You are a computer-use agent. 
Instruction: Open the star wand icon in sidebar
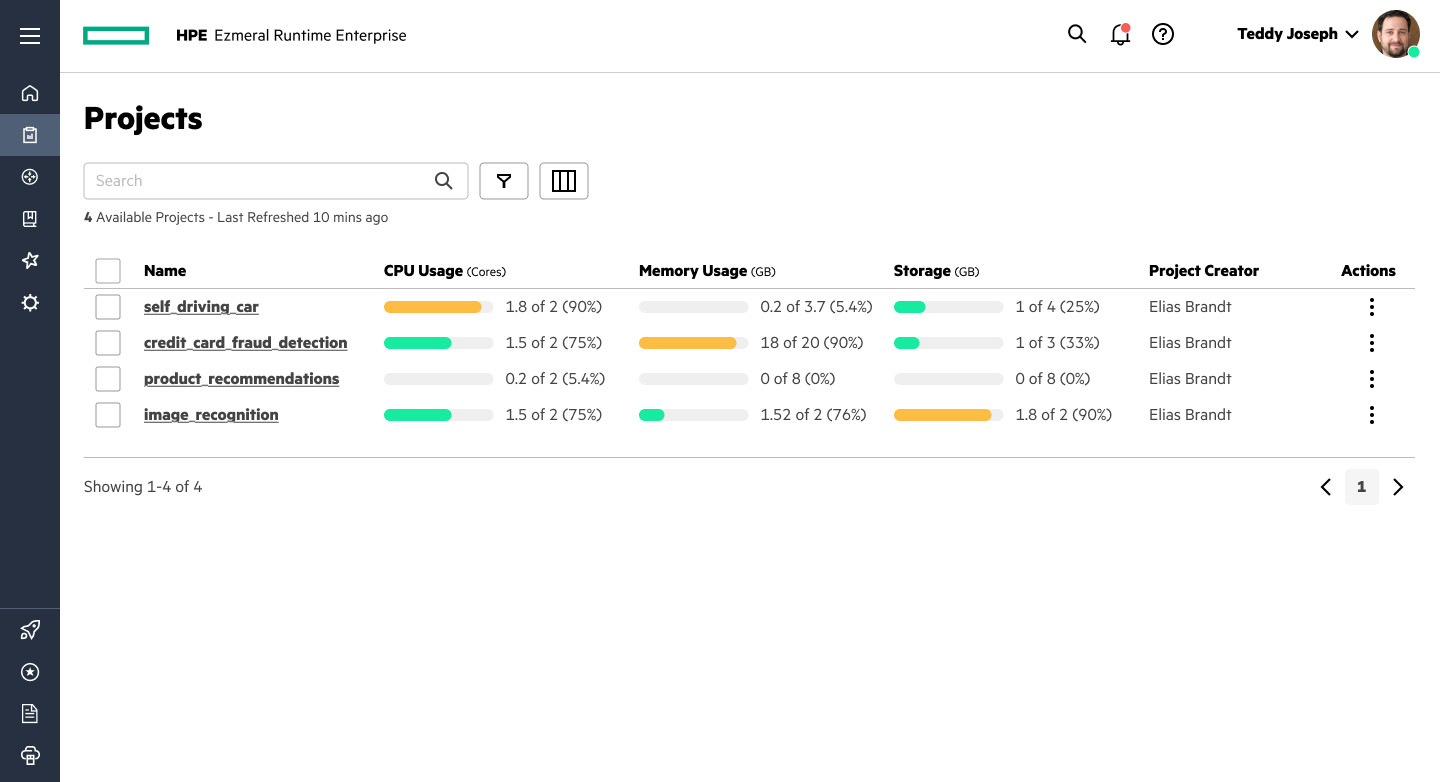(30, 261)
